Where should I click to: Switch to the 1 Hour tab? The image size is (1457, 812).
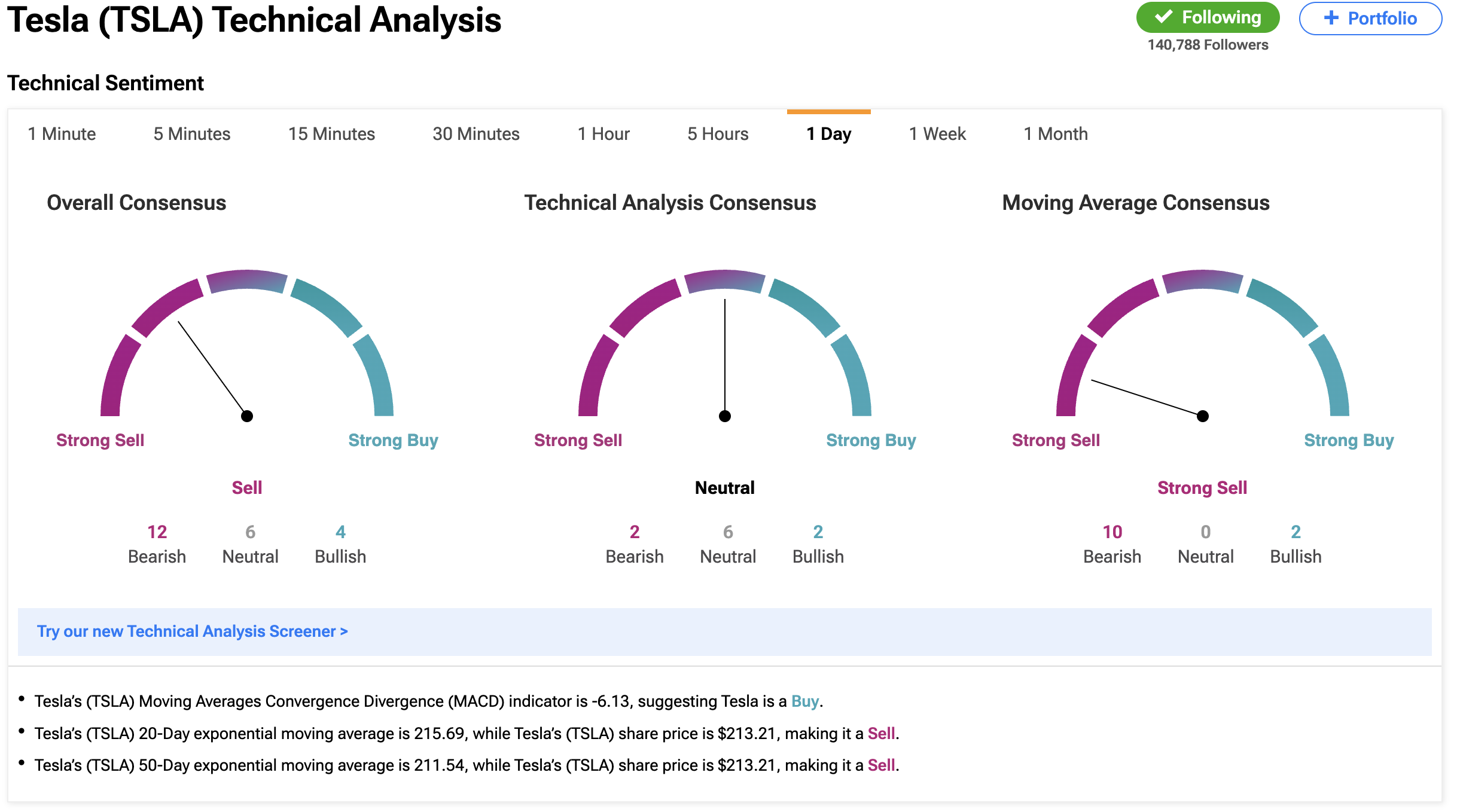pos(603,134)
